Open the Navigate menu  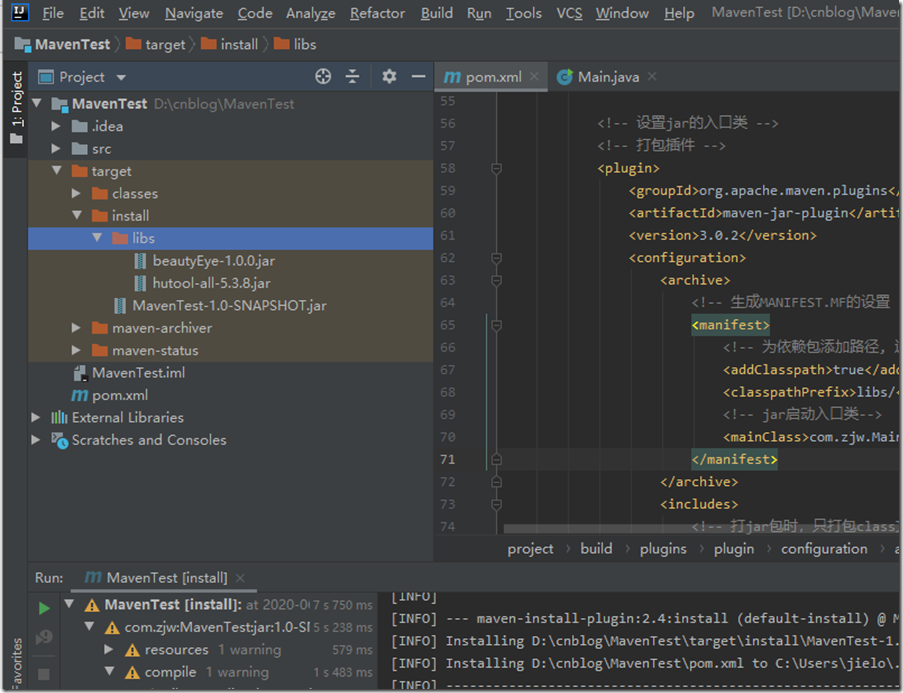coord(194,13)
